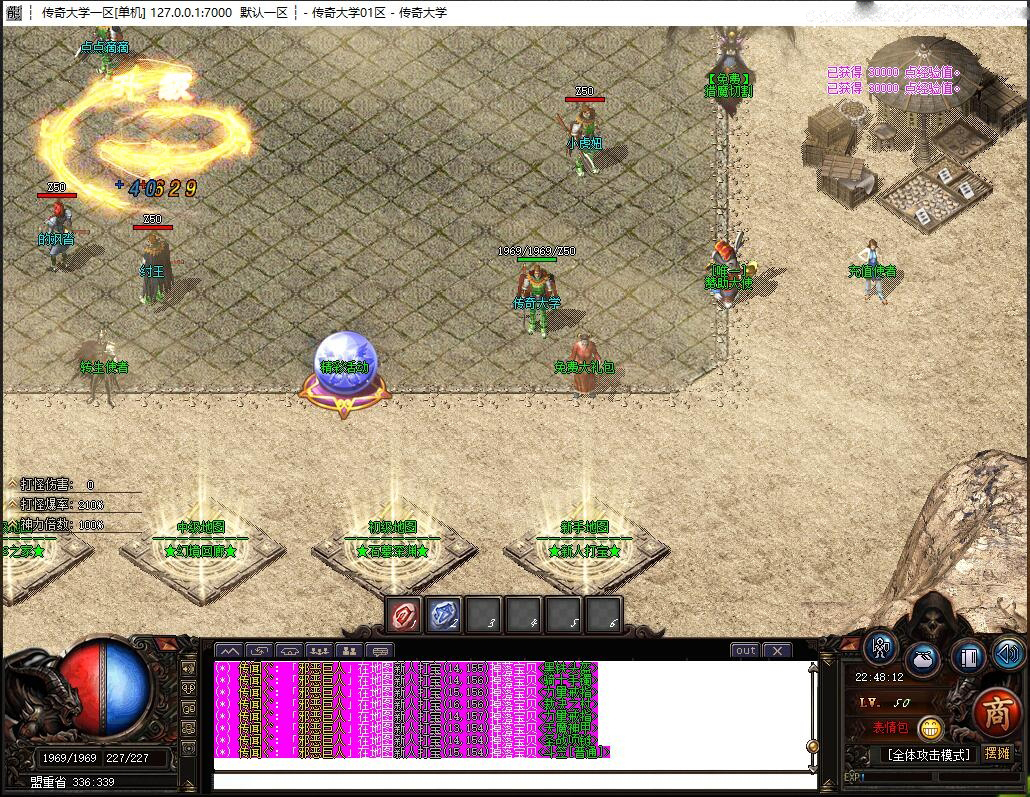This screenshot has height=797, width=1030.
Task: Click the 盟重省 336:339 map coordinates
Action: click(x=72, y=782)
